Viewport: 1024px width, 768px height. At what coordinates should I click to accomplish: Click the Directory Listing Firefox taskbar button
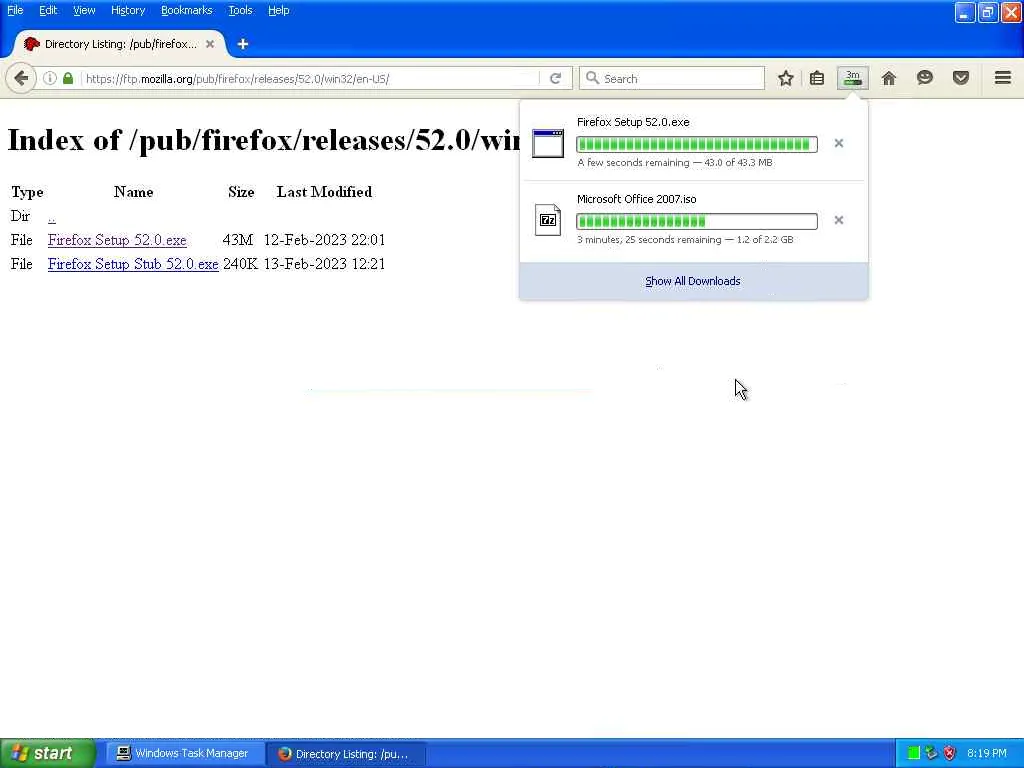coord(346,754)
